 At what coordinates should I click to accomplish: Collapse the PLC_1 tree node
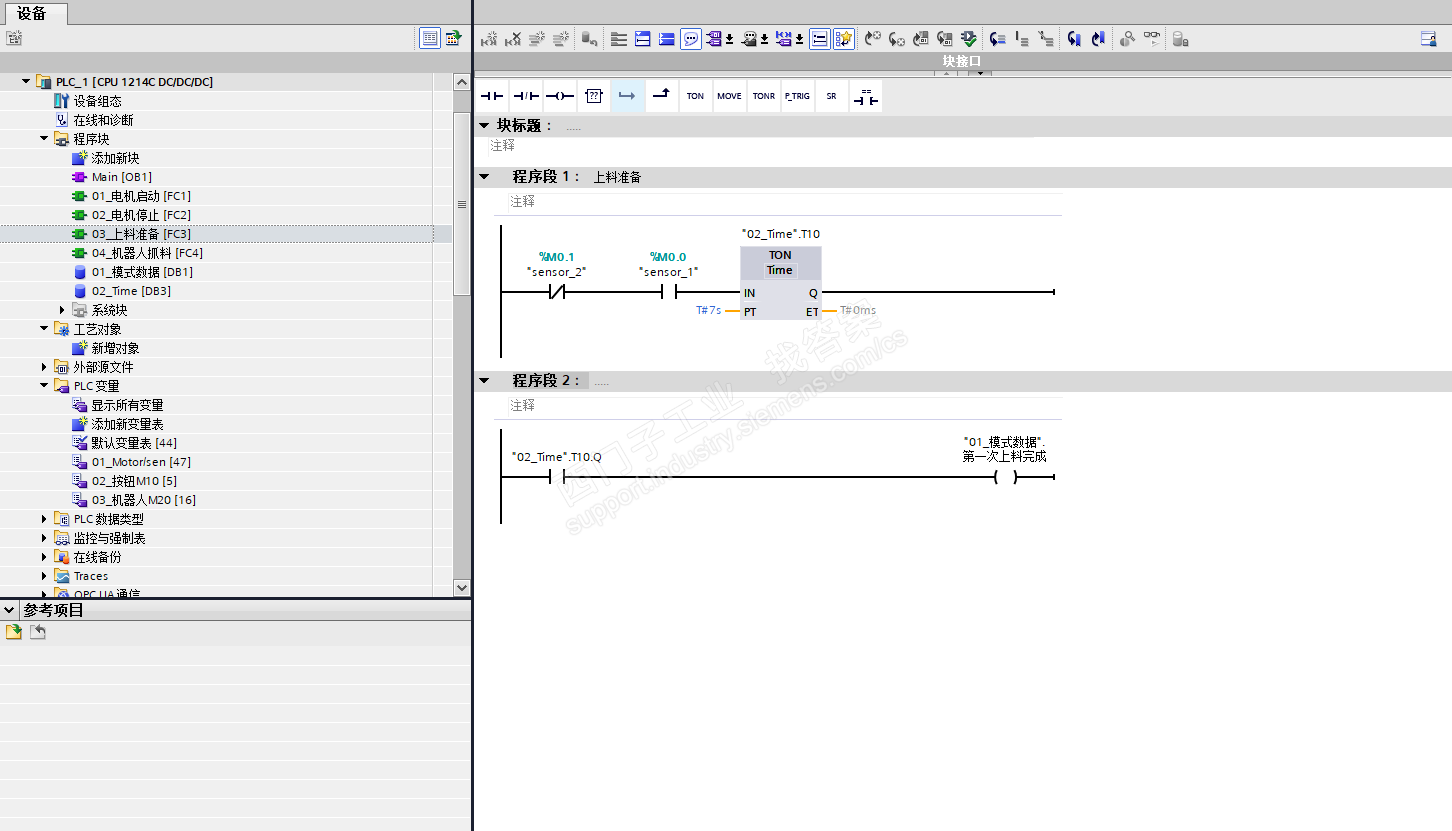tap(26, 81)
